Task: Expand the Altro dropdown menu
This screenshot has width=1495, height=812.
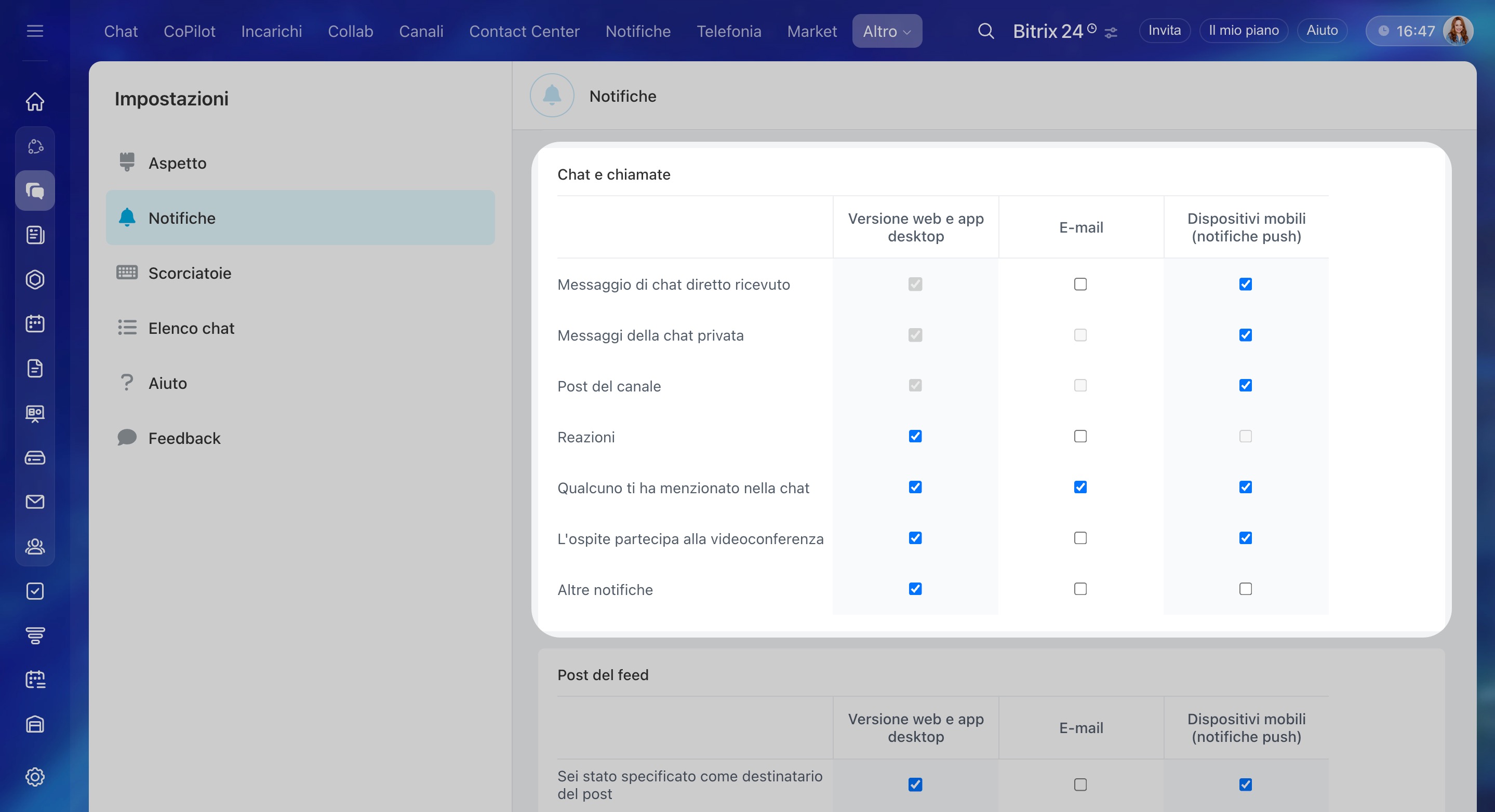Action: pyautogui.click(x=887, y=31)
